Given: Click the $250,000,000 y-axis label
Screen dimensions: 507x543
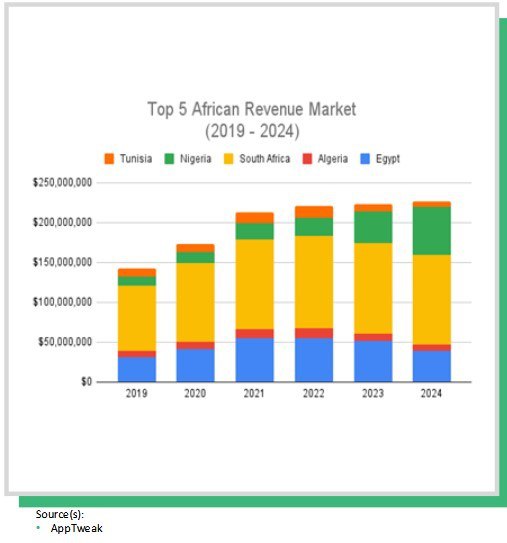Looking at the screenshot, I should point(62,183).
